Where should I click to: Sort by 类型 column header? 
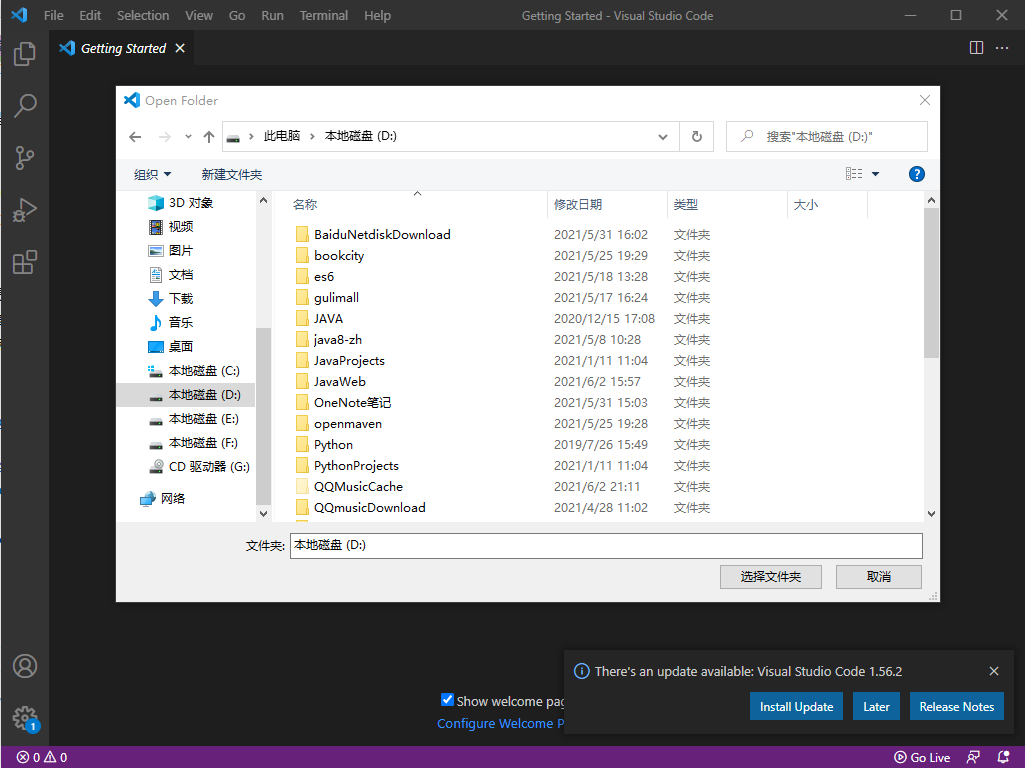click(727, 205)
